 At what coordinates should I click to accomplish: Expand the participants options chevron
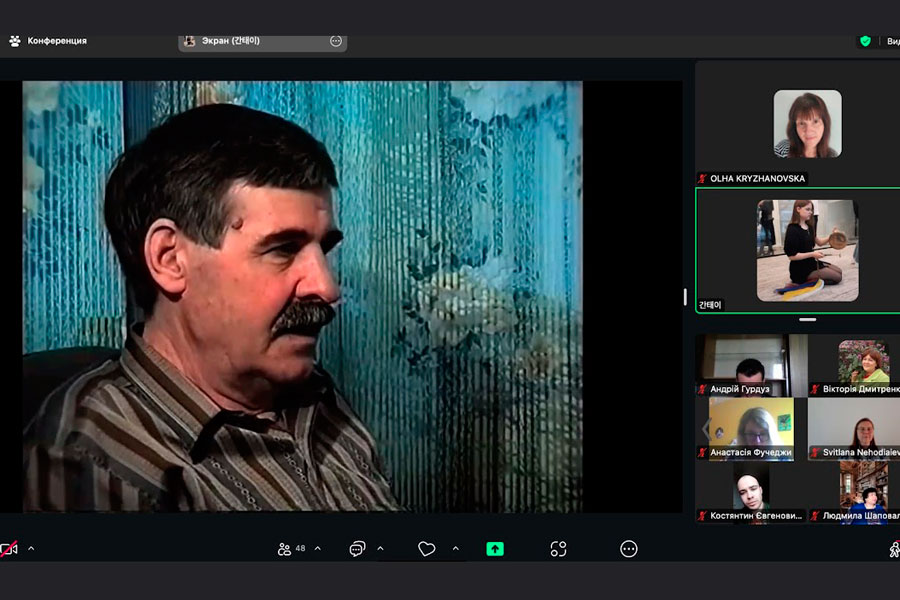click(x=318, y=549)
